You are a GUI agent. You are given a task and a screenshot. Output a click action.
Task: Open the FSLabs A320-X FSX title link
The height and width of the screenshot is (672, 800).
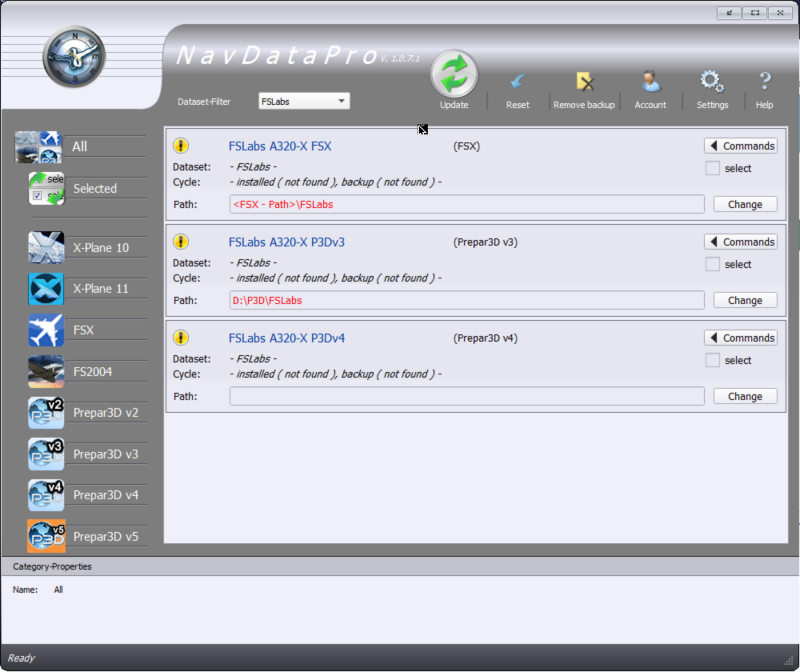click(280, 146)
